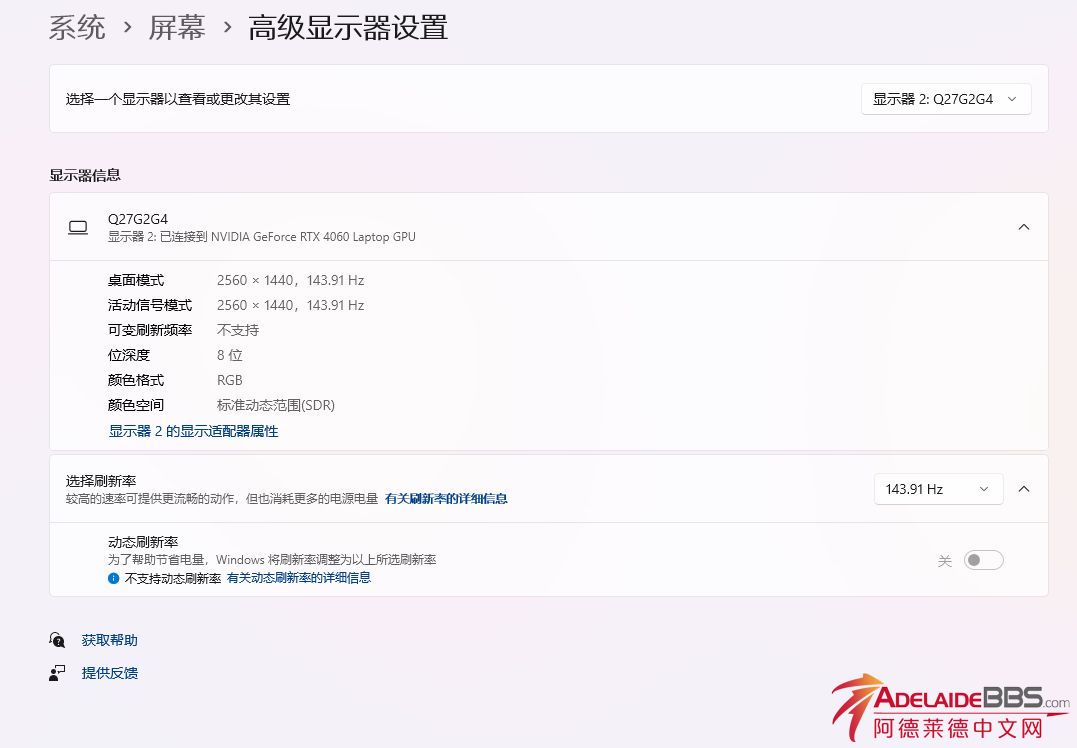Click the 提供反馈 person icon
The width and height of the screenshot is (1077, 748).
pos(57,673)
